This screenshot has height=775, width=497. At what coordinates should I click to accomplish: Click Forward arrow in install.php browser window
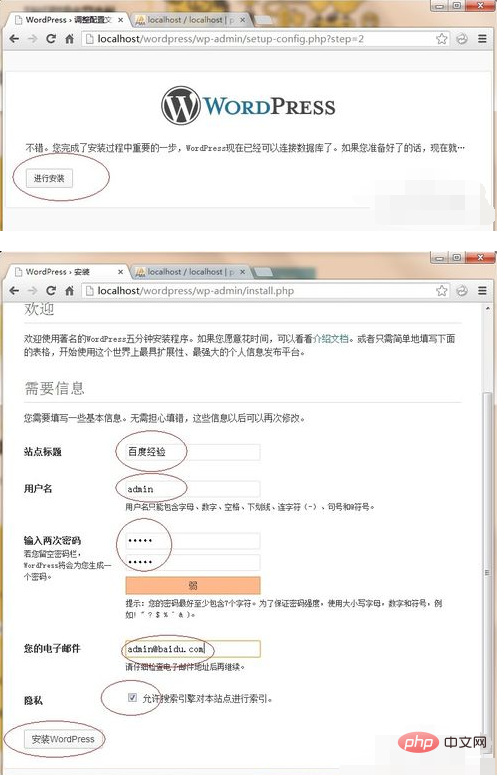pos(33,291)
